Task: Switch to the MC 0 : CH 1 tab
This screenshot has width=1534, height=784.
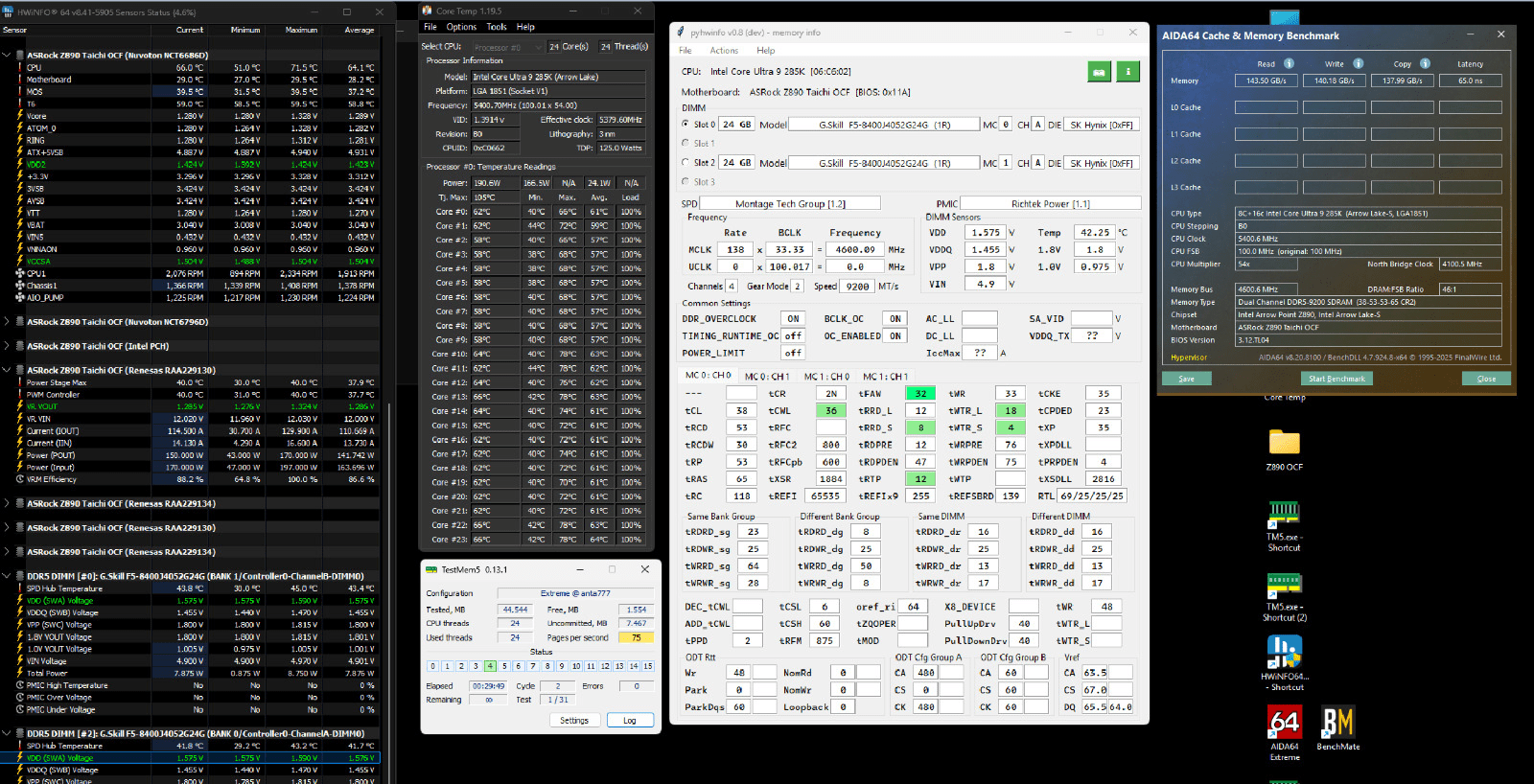Action: pyautogui.click(x=767, y=377)
